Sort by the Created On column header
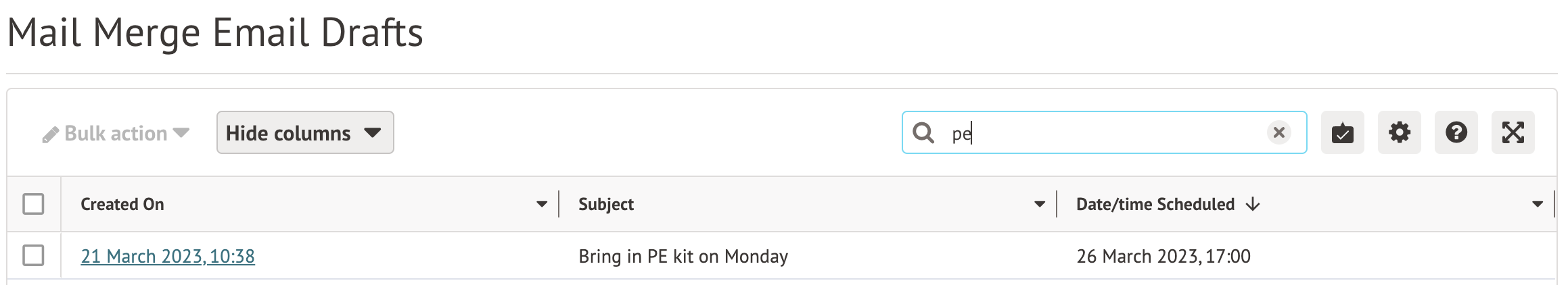Screen dimensions: 1568x285 point(122,204)
